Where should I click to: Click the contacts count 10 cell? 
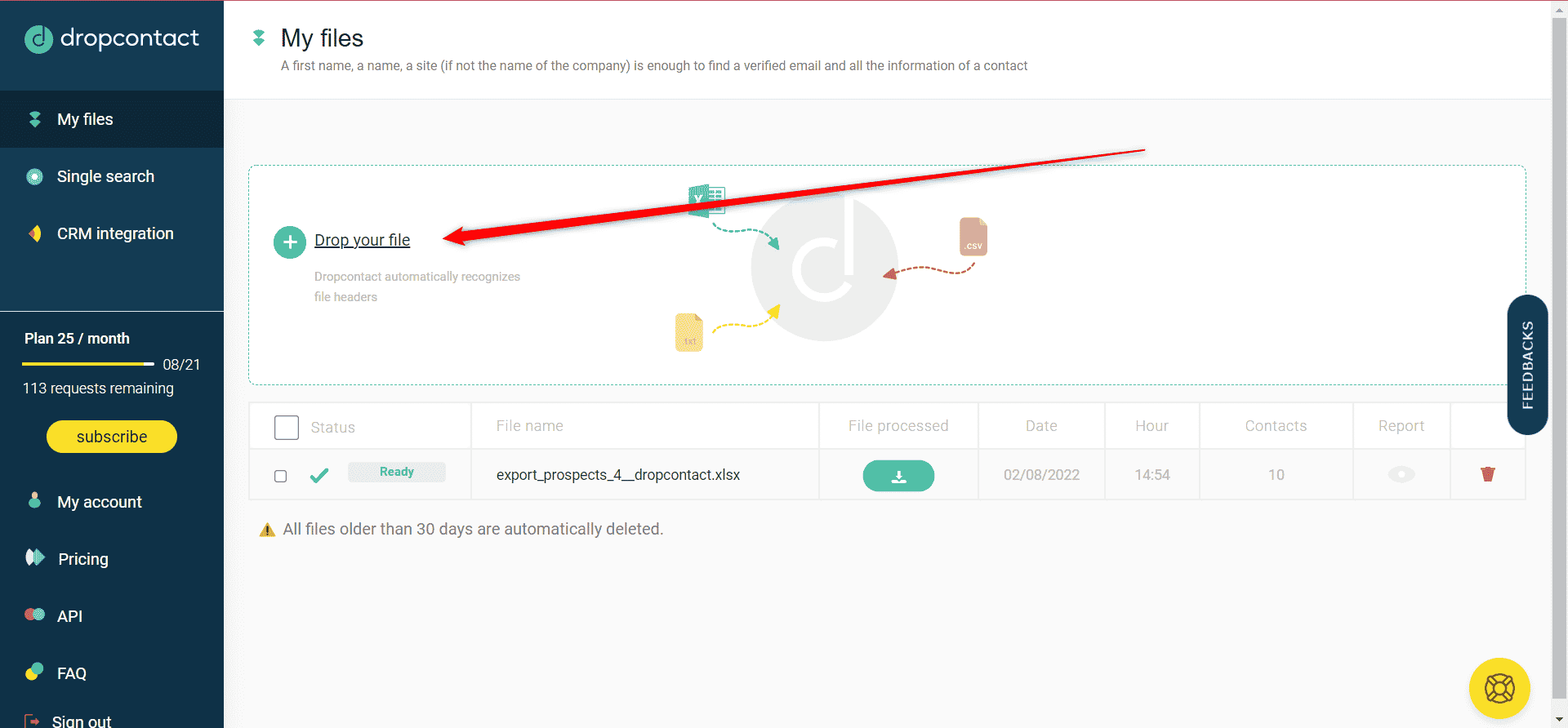point(1276,475)
